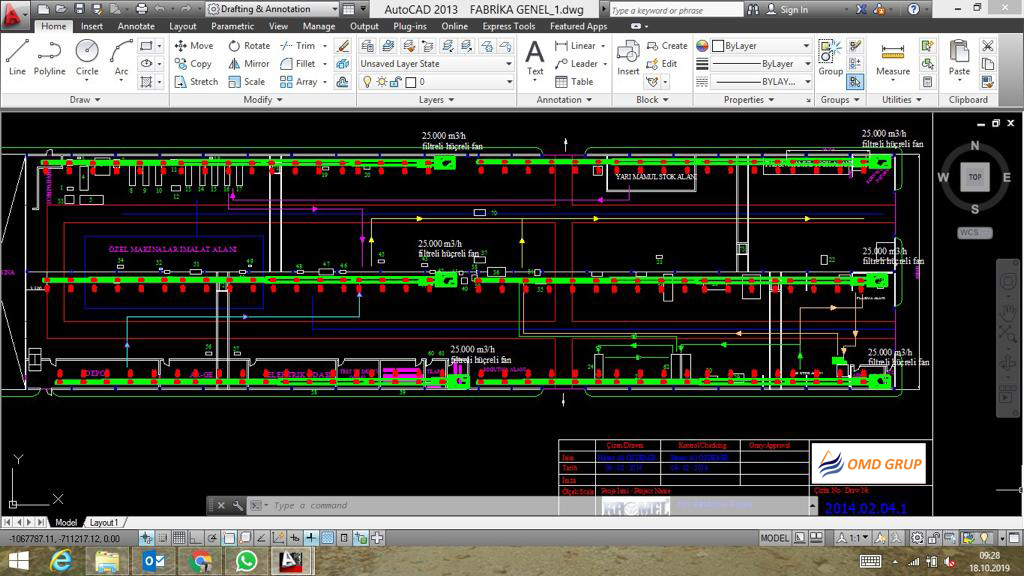This screenshot has width=1024, height=576.
Task: Open the Layout1 tab
Action: [104, 522]
